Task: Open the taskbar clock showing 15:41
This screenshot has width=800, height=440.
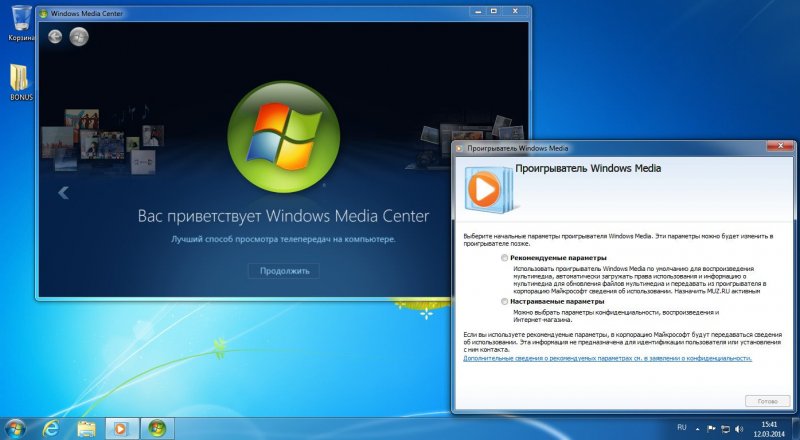Action: pos(770,429)
